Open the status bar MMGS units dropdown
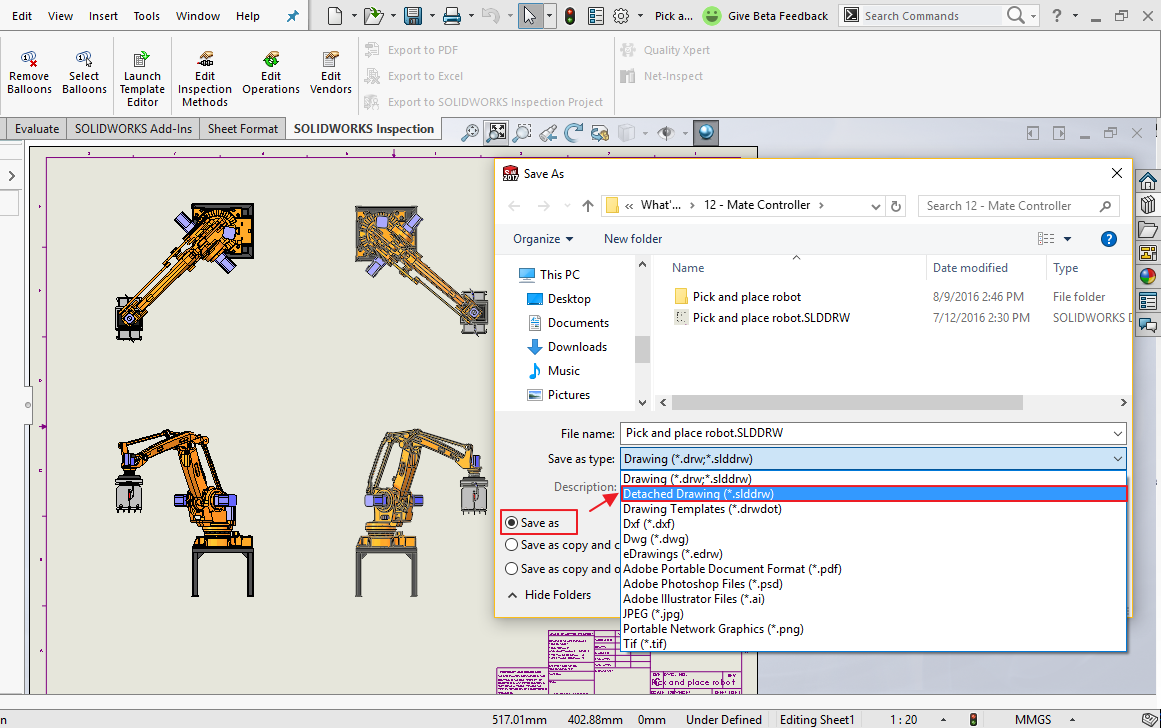 [x=1072, y=720]
